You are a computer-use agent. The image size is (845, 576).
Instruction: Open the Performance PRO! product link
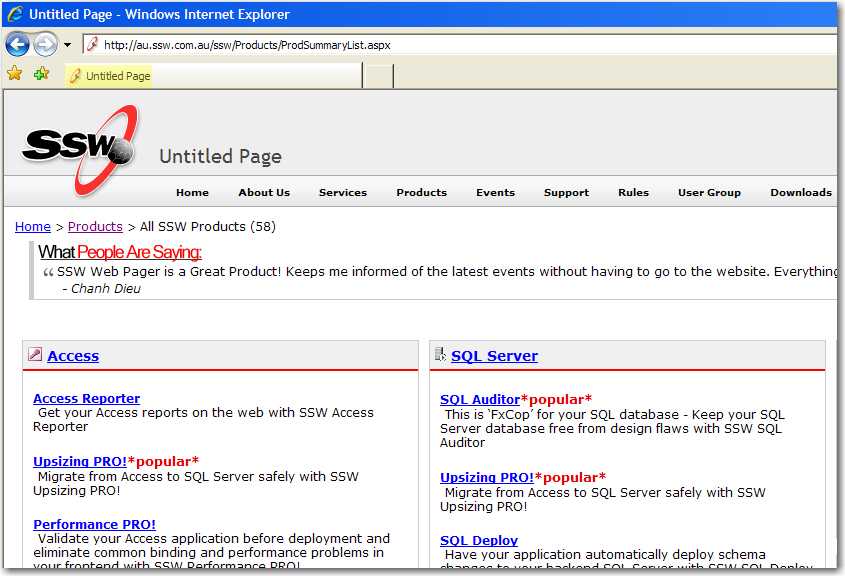coord(94,525)
